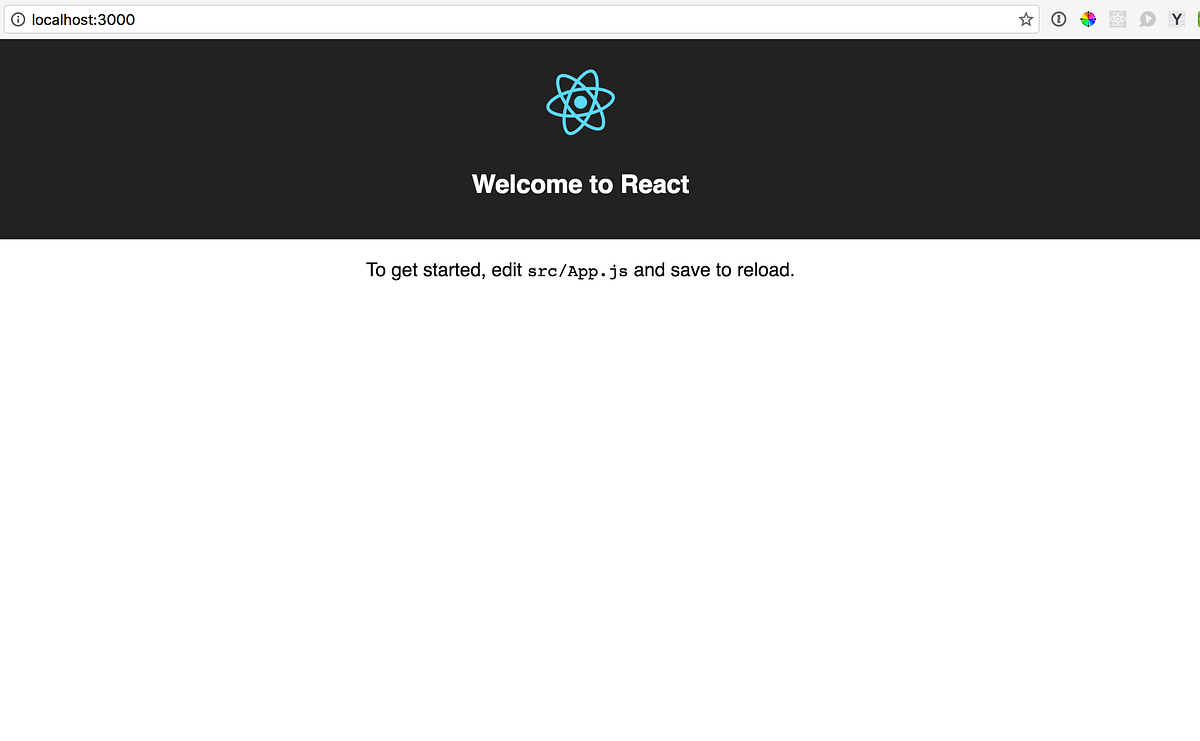Click the green extension icon at the toolbar's far right
Viewport: 1200px width, 741px height.
click(x=1196, y=19)
